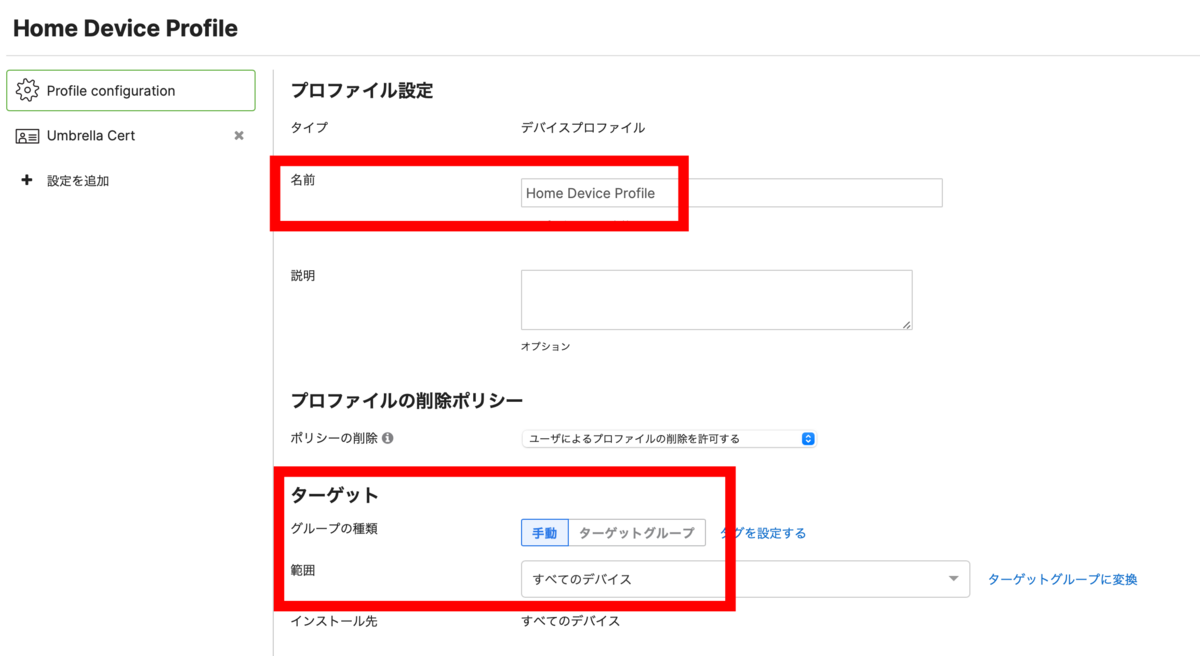Click the stepper arrows on the deletion policy selector
Screen dimensions: 1200x656
[x=807, y=438]
